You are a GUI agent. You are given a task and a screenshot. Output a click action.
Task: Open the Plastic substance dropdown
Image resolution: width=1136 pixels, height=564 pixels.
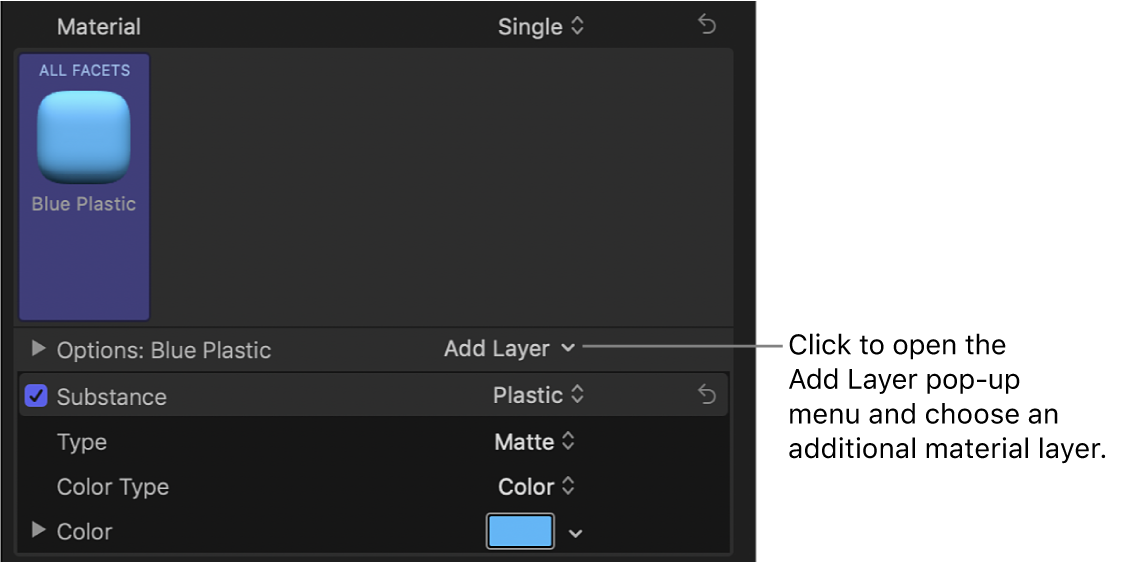pyautogui.click(x=538, y=396)
